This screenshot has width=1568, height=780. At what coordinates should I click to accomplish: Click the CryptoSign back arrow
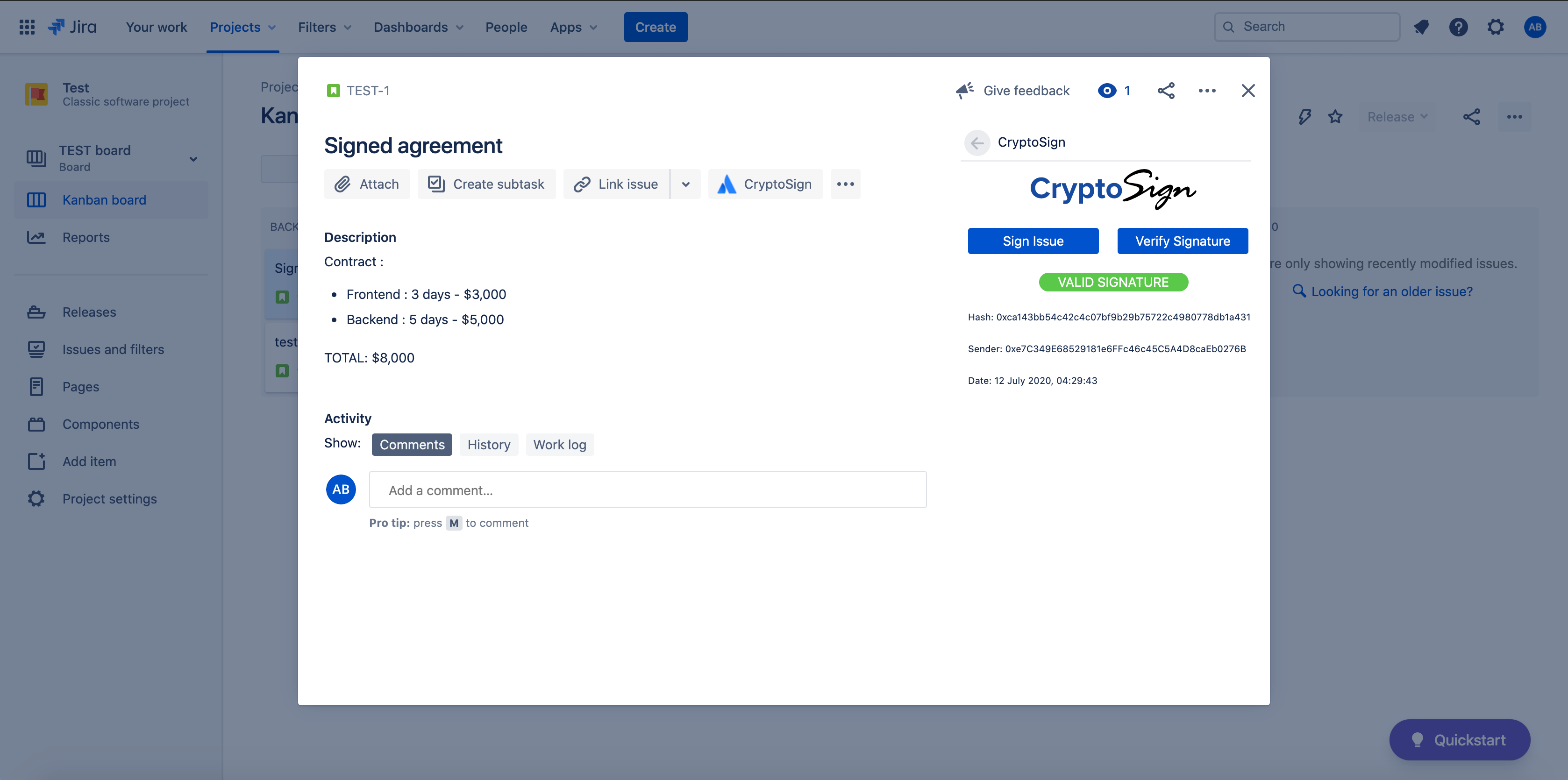click(x=977, y=142)
